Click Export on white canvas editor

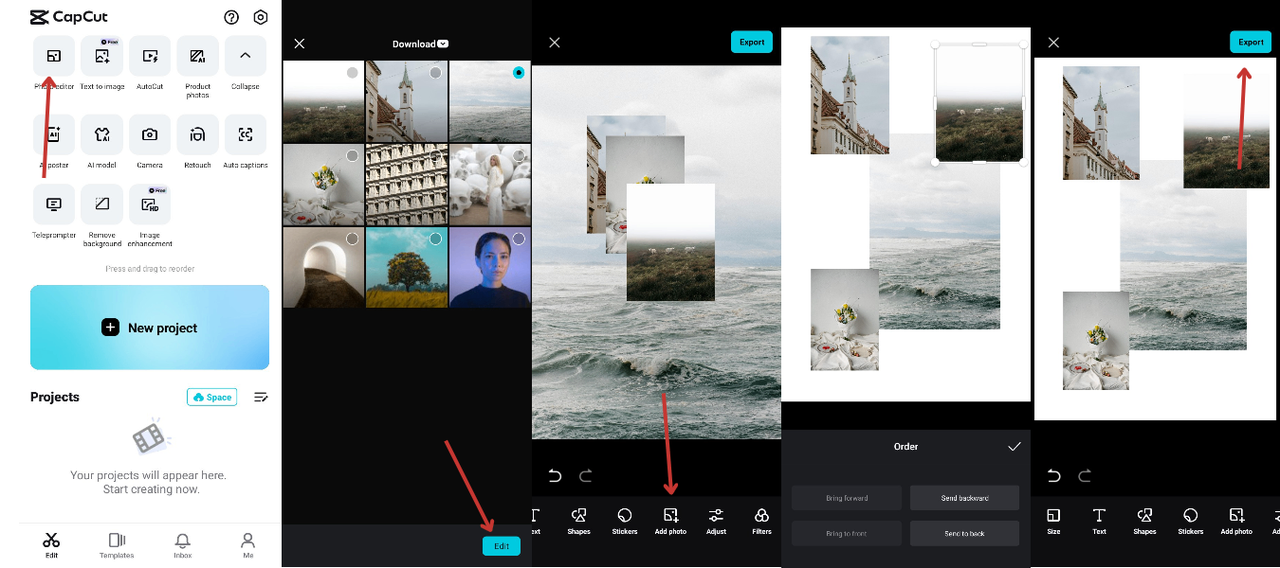1251,42
